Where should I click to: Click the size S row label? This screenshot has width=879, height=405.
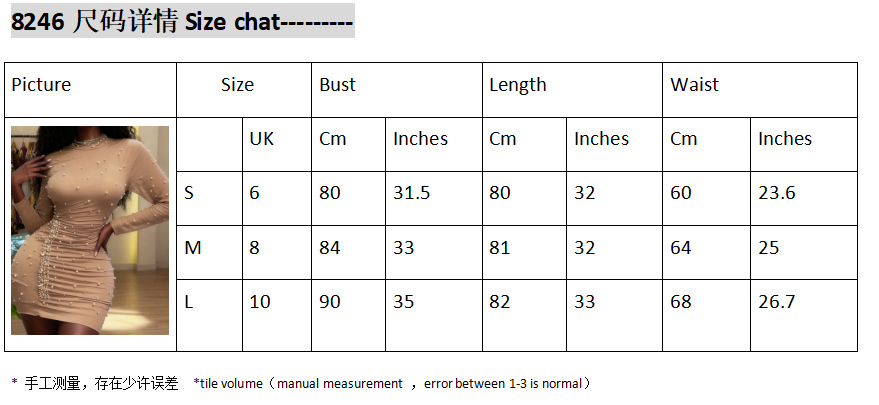click(x=189, y=193)
